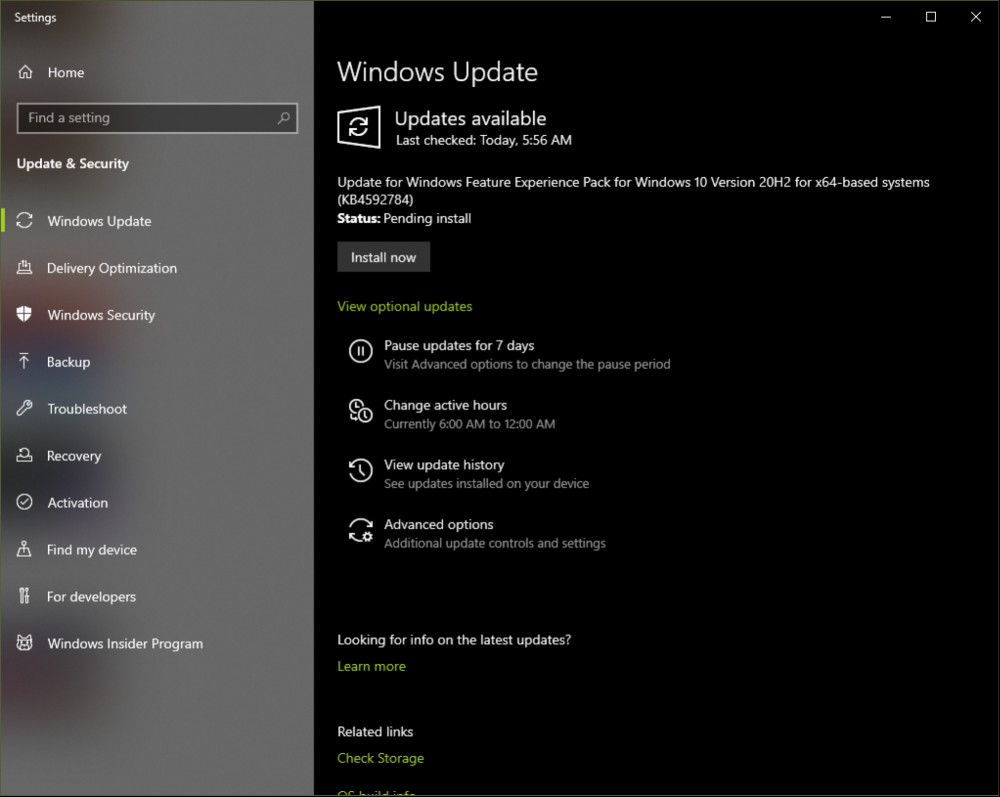The image size is (1000, 797).
Task: Click the Find my device icon
Action: [x=24, y=549]
